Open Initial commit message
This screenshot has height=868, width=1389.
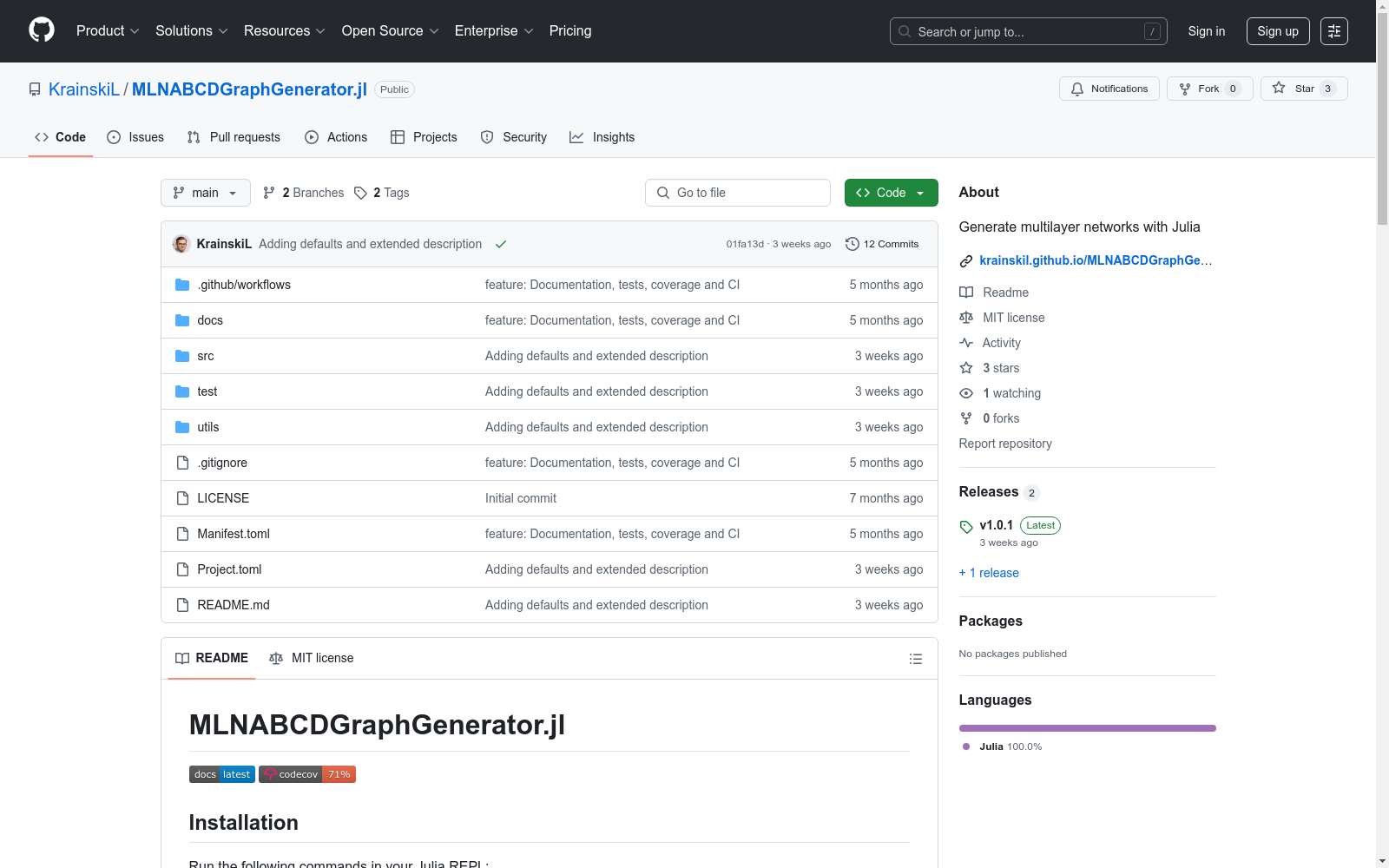point(521,498)
